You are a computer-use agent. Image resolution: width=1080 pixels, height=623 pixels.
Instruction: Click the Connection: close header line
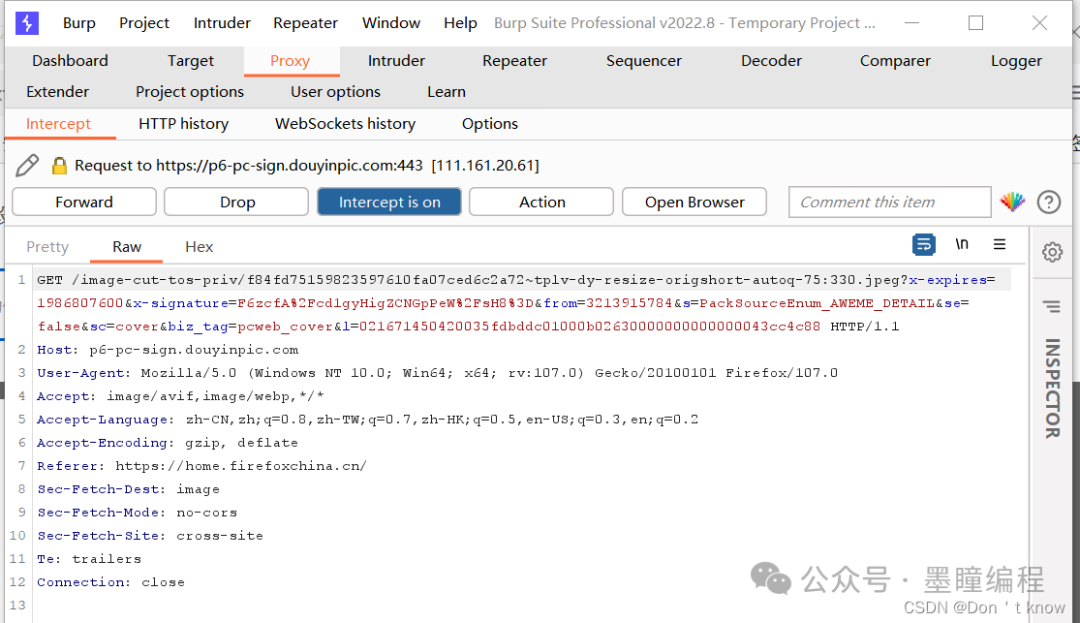111,582
